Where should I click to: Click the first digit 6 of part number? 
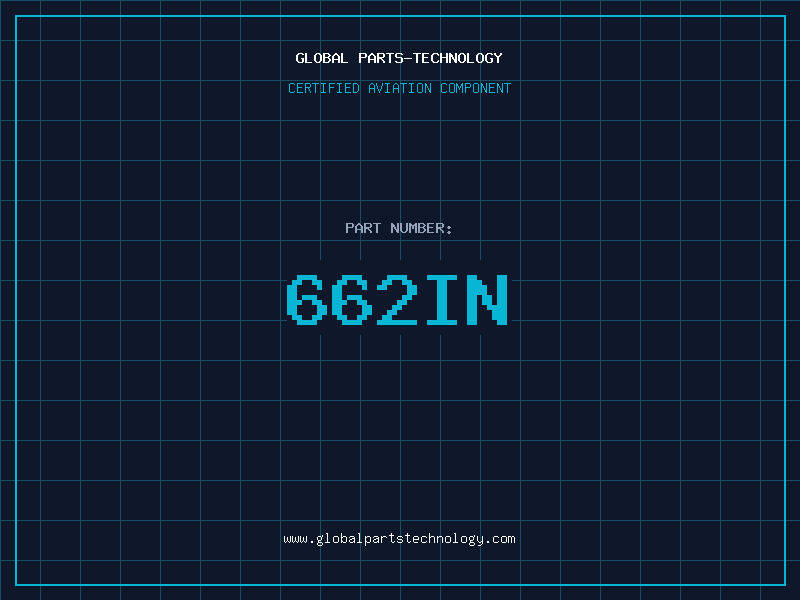307,300
